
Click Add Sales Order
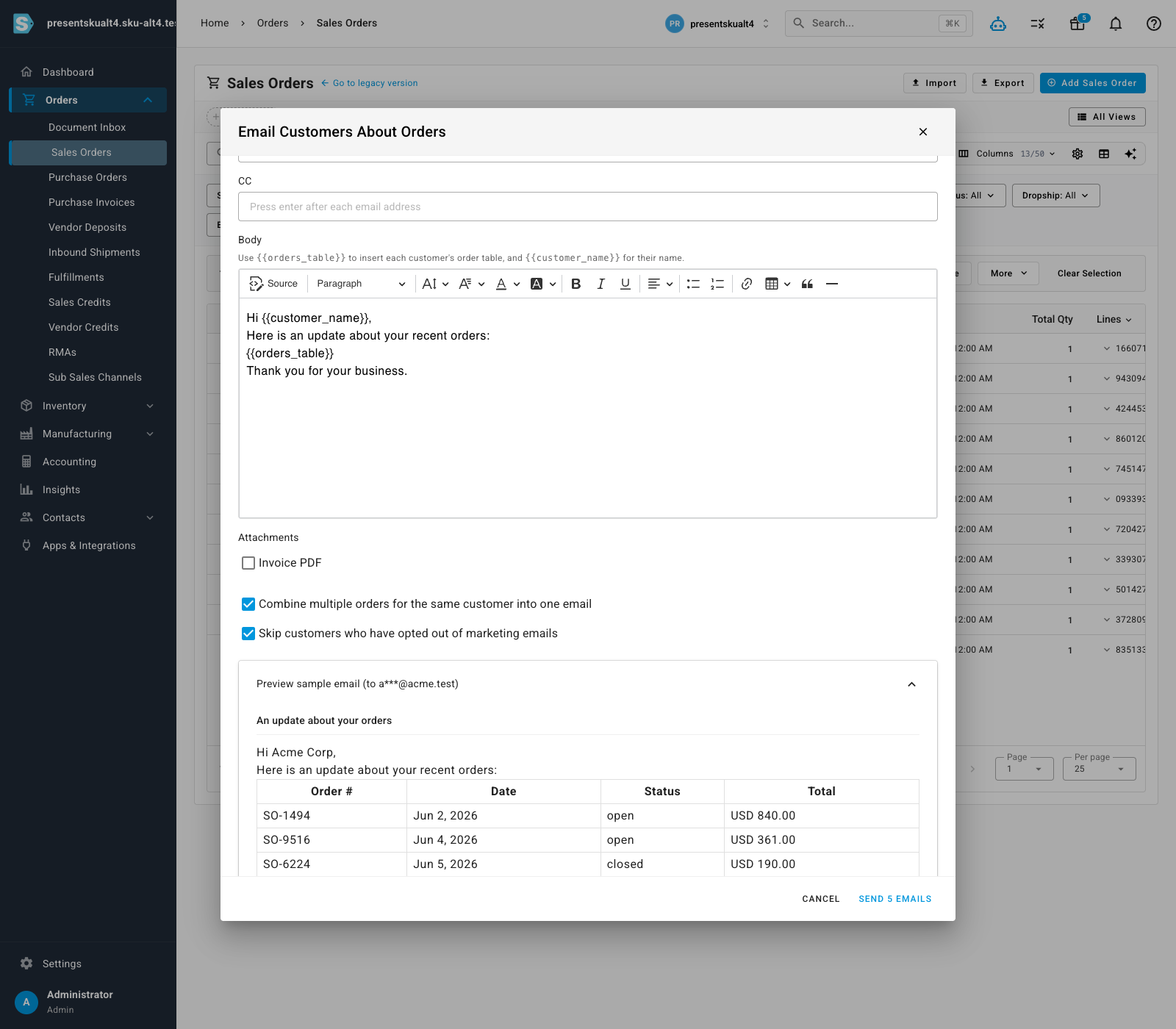pos(1092,83)
